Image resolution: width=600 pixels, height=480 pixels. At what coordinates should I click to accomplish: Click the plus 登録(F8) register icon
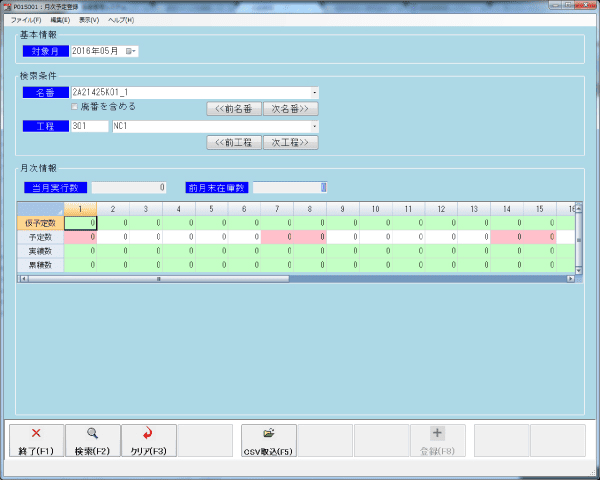coord(437,434)
